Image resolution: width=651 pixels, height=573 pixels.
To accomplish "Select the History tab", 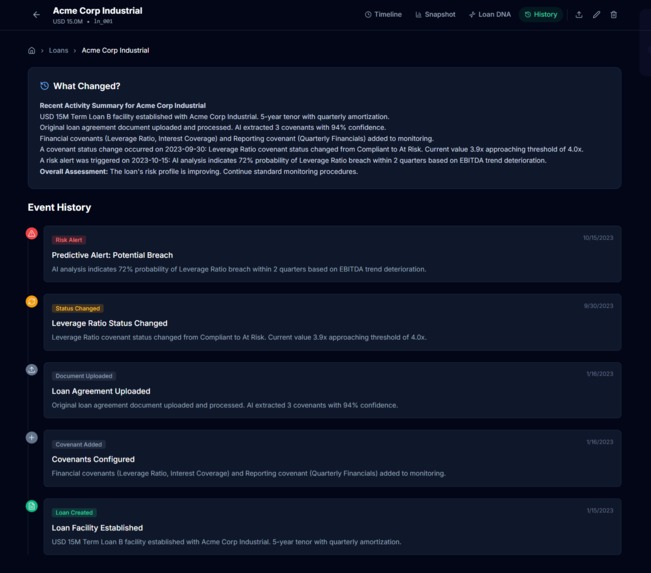I will [541, 15].
